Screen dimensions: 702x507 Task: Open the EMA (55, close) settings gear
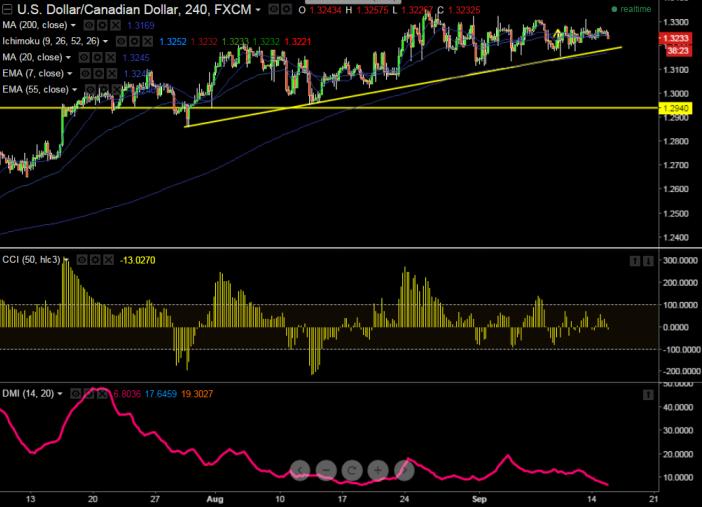point(103,90)
